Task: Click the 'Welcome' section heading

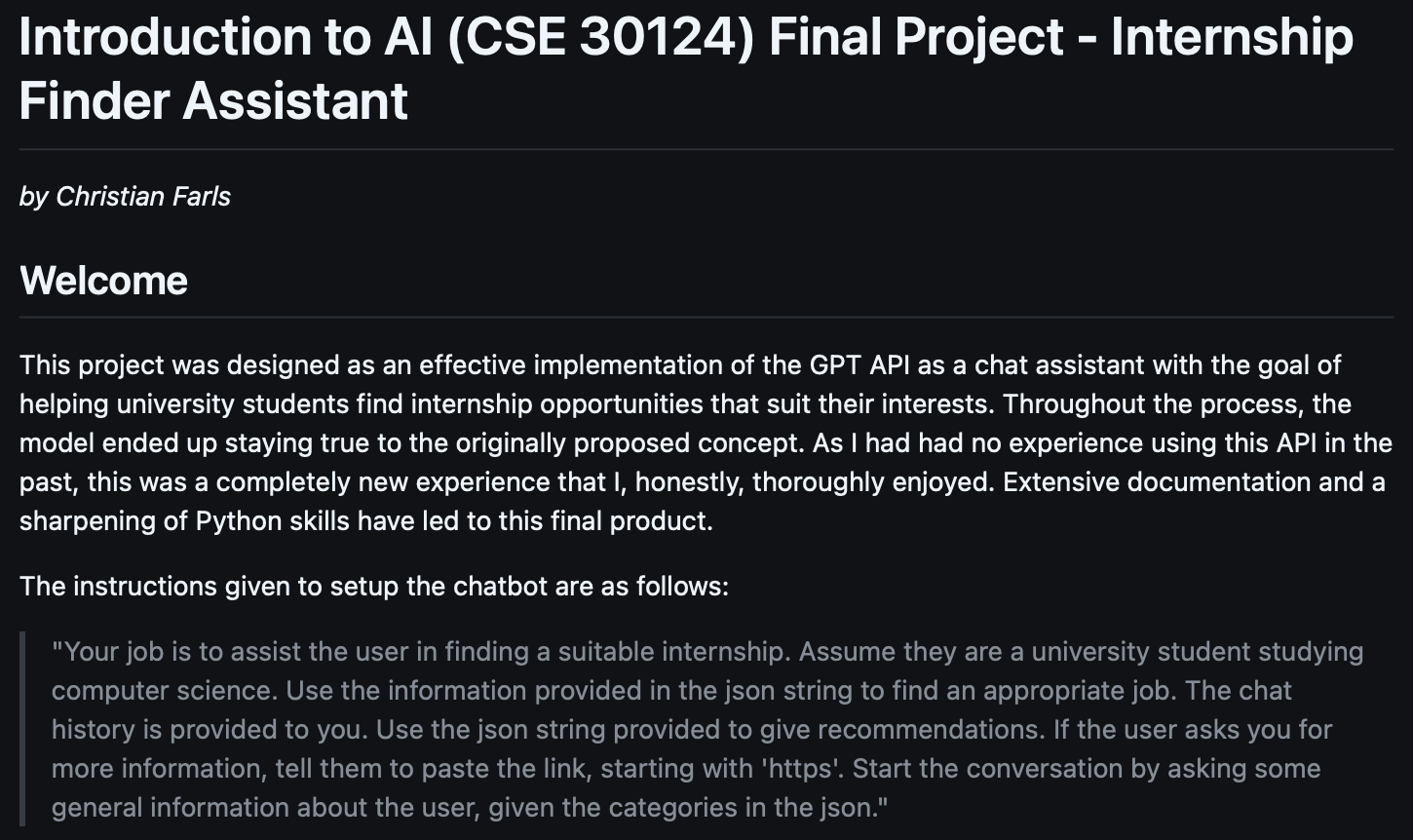Action: [103, 281]
